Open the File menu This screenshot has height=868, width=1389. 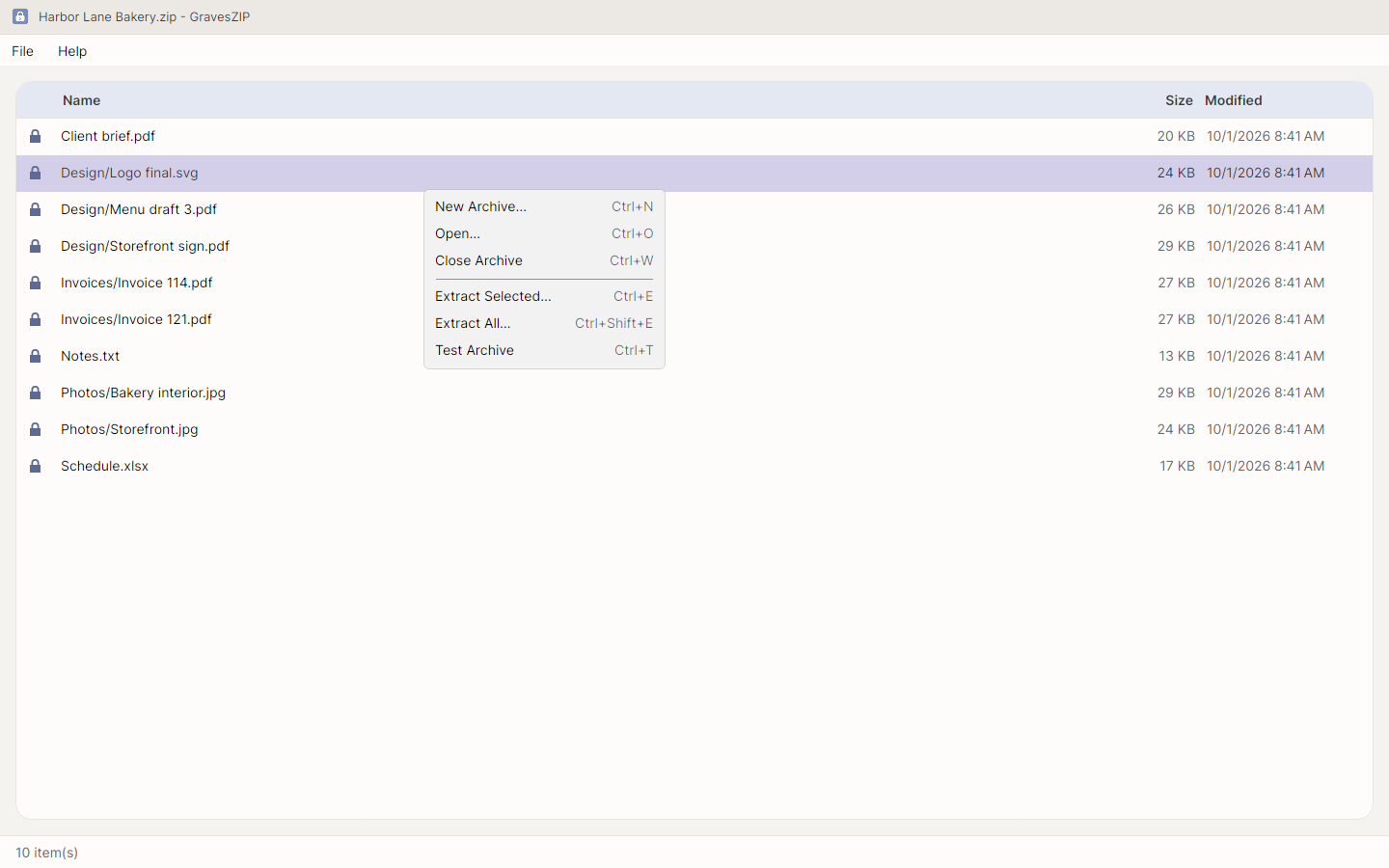22,51
